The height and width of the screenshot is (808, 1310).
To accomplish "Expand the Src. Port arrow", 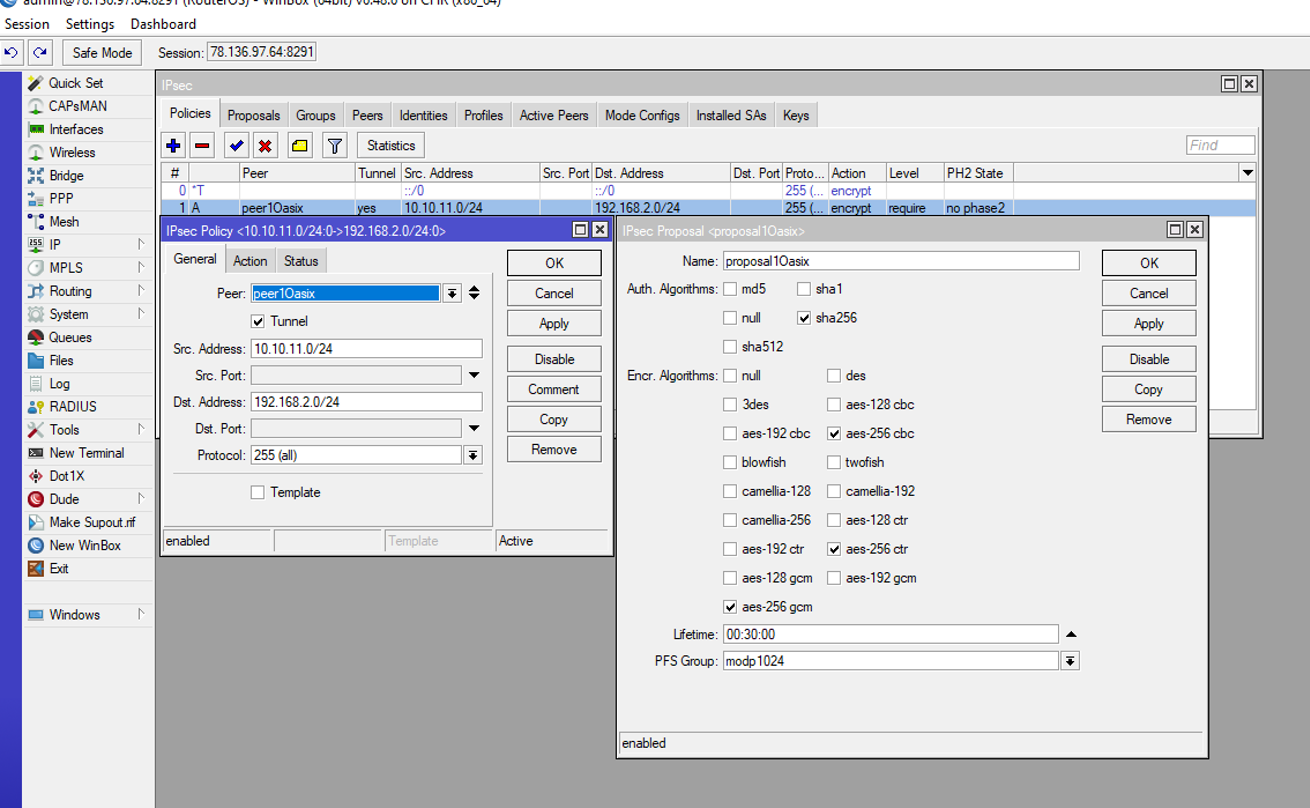I will pyautogui.click(x=474, y=375).
